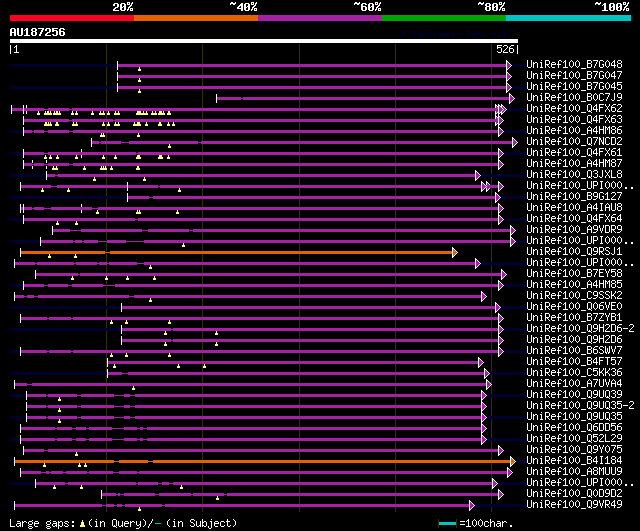Click the orange Q9RSJ1 alignment bar
The width and height of the screenshot is (640, 531).
(237, 253)
